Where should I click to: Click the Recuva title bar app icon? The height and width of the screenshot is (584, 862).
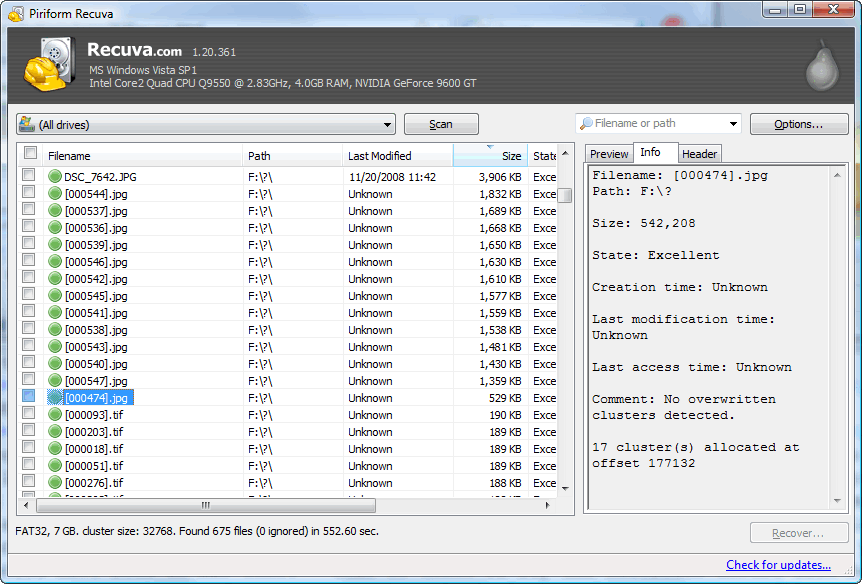point(16,13)
